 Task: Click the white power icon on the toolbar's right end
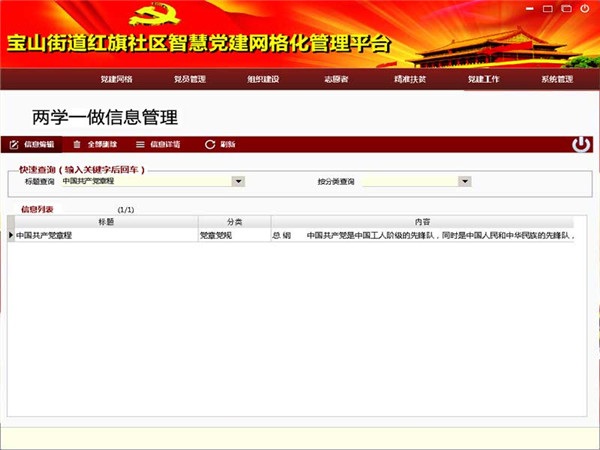(x=581, y=144)
